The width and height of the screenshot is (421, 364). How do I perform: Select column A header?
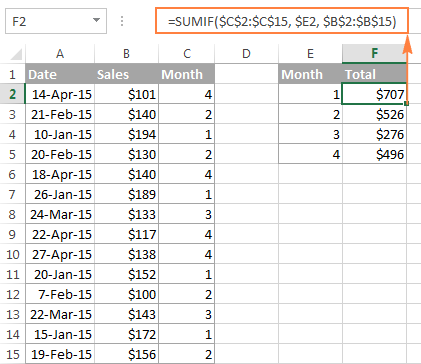[60, 54]
